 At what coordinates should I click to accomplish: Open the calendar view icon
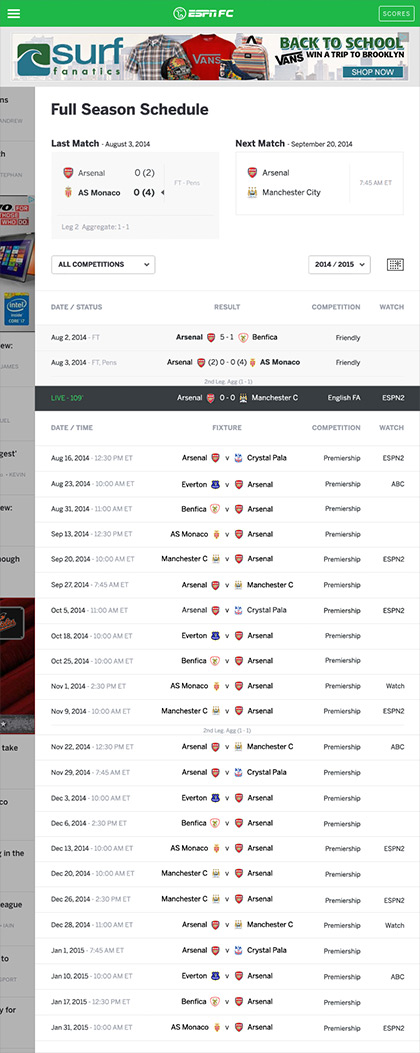coord(395,265)
